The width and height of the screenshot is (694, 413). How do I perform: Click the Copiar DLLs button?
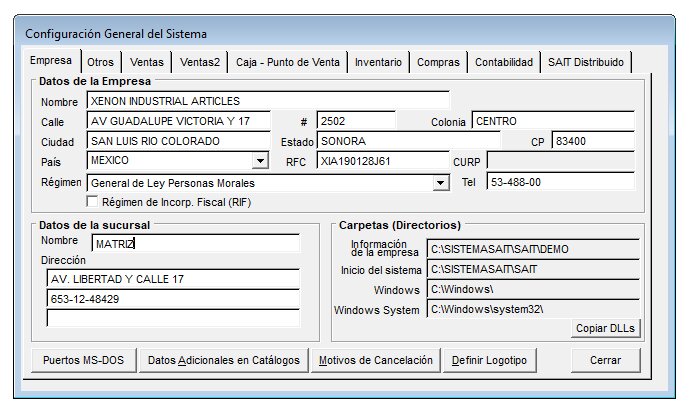605,328
